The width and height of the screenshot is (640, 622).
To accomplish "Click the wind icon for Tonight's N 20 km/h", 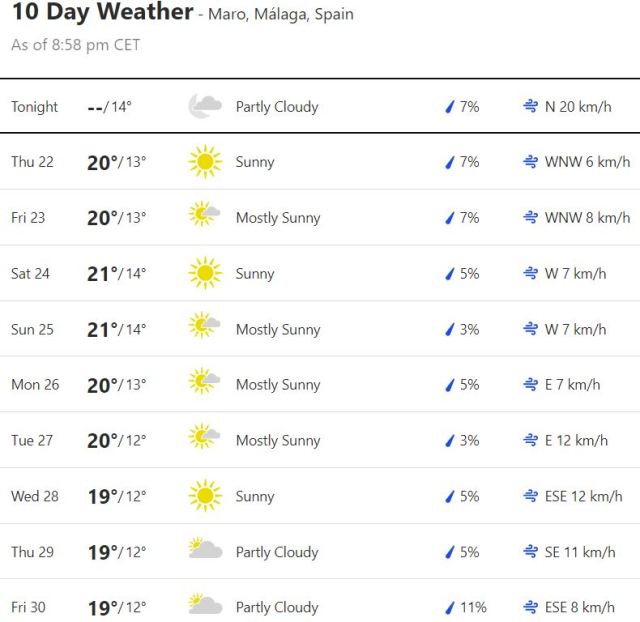I will click(x=530, y=107).
